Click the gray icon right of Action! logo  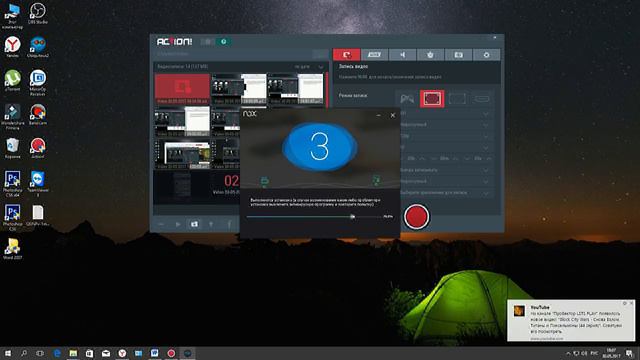click(207, 42)
